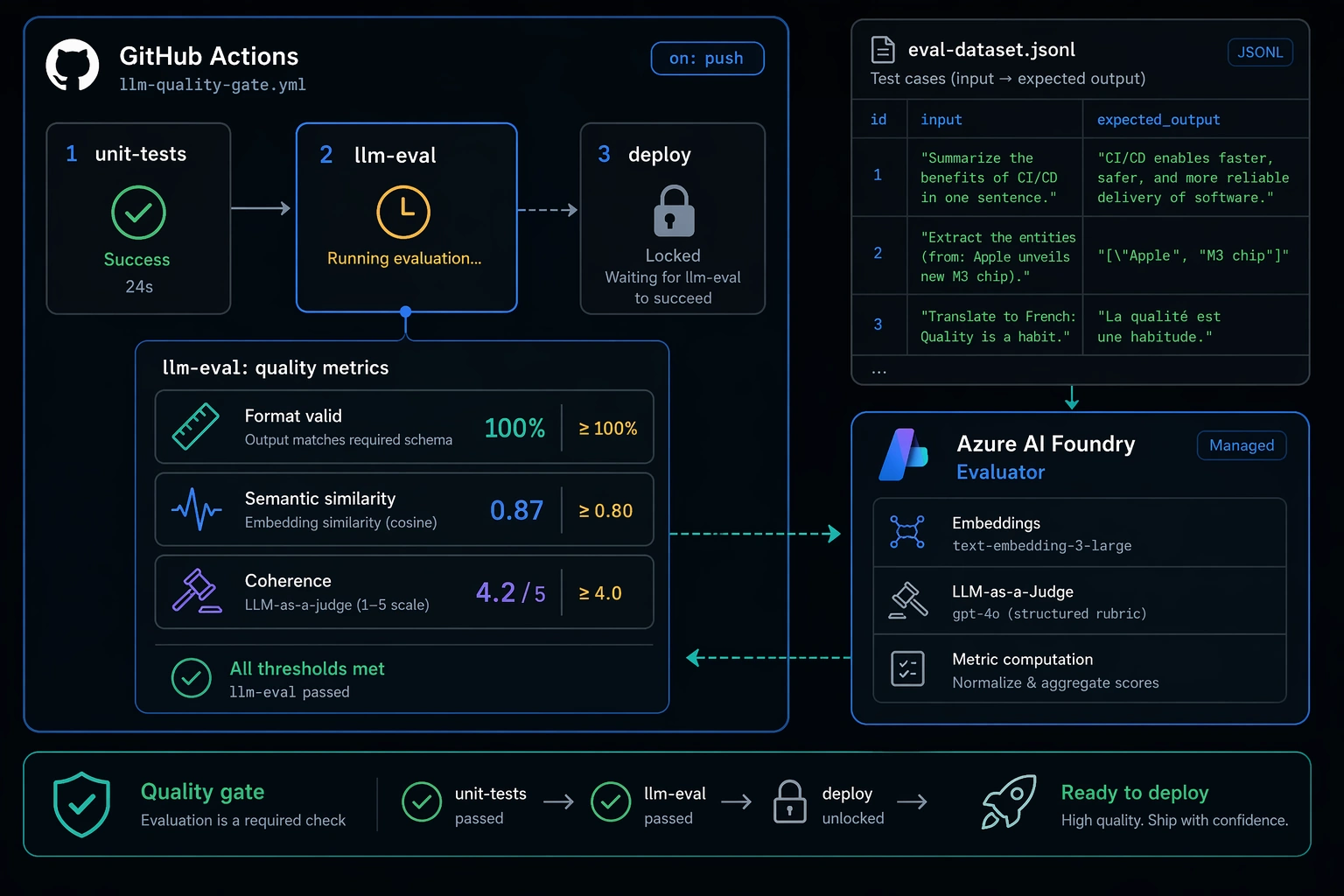Click the ≥ 100% threshold value
Screen dimensions: 1344x896
click(x=608, y=429)
